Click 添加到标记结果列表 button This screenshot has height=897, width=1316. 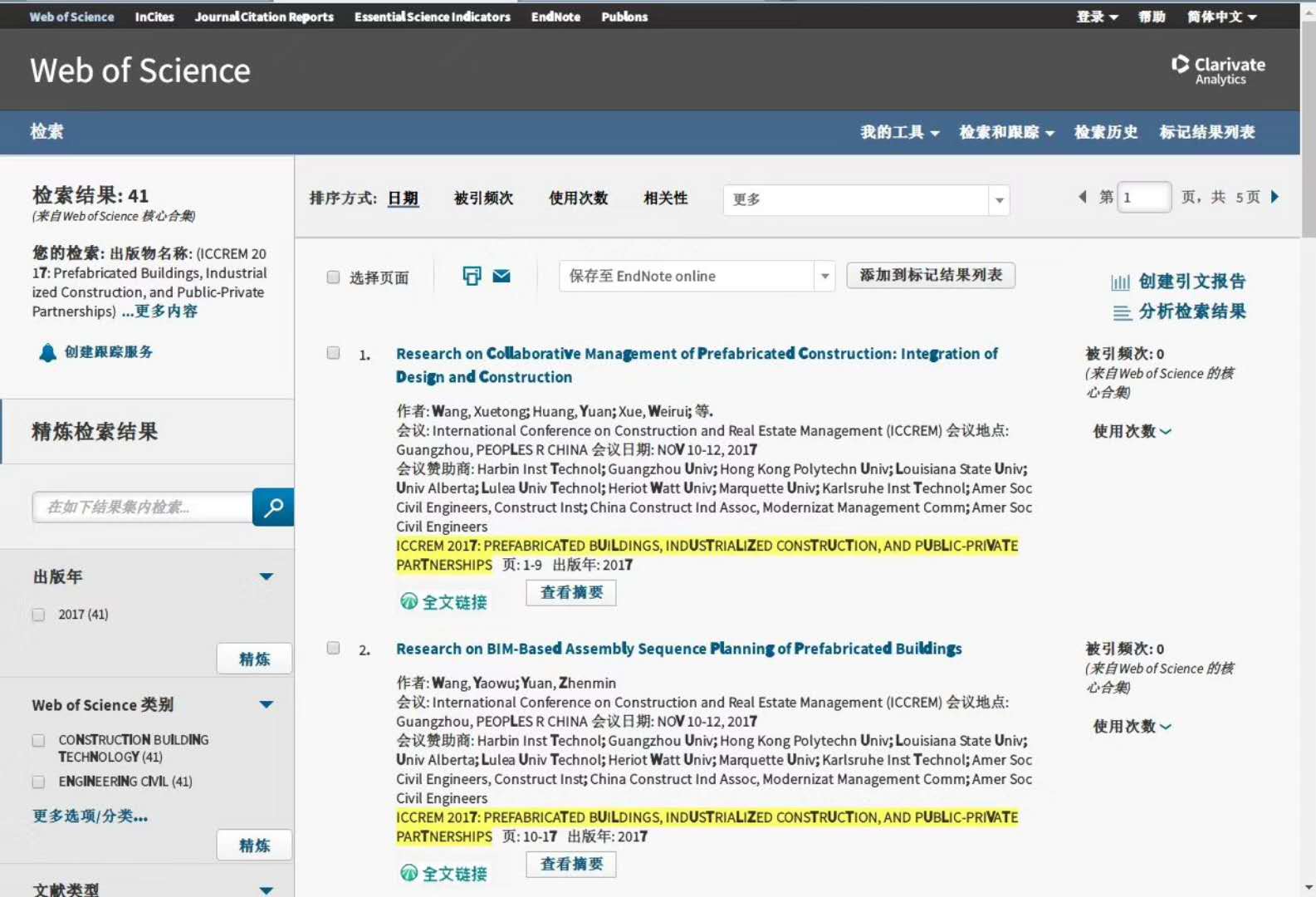coord(931,275)
